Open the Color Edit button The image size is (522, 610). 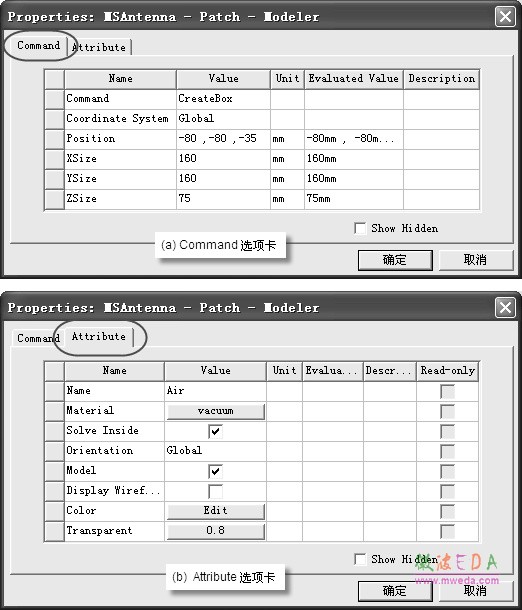(x=216, y=511)
